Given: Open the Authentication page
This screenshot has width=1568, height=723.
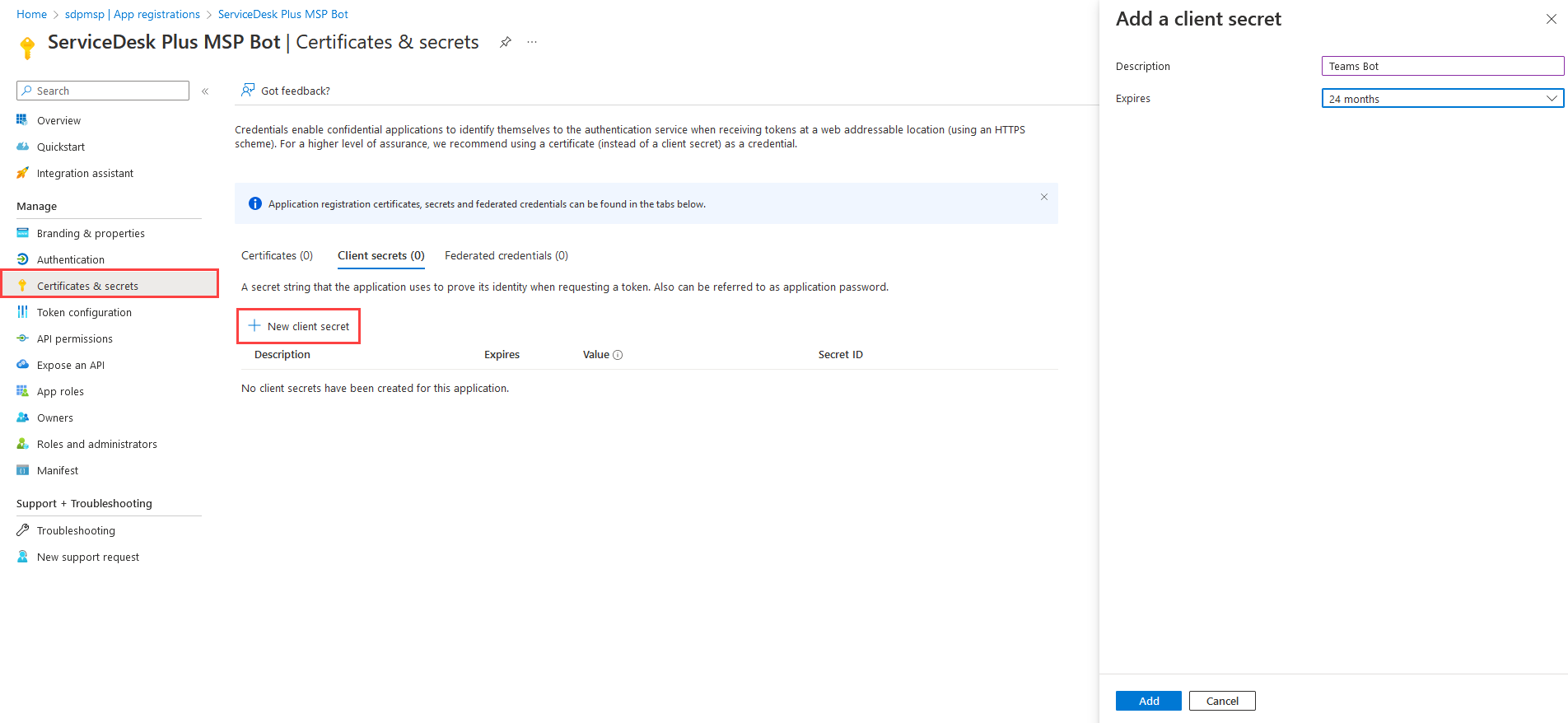Looking at the screenshot, I should coord(71,260).
